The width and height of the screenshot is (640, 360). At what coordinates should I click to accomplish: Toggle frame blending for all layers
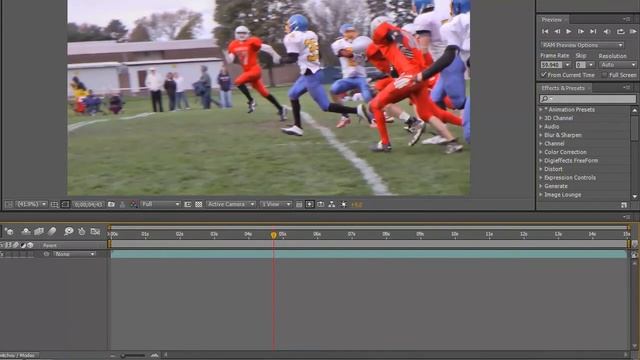[x=39, y=232]
